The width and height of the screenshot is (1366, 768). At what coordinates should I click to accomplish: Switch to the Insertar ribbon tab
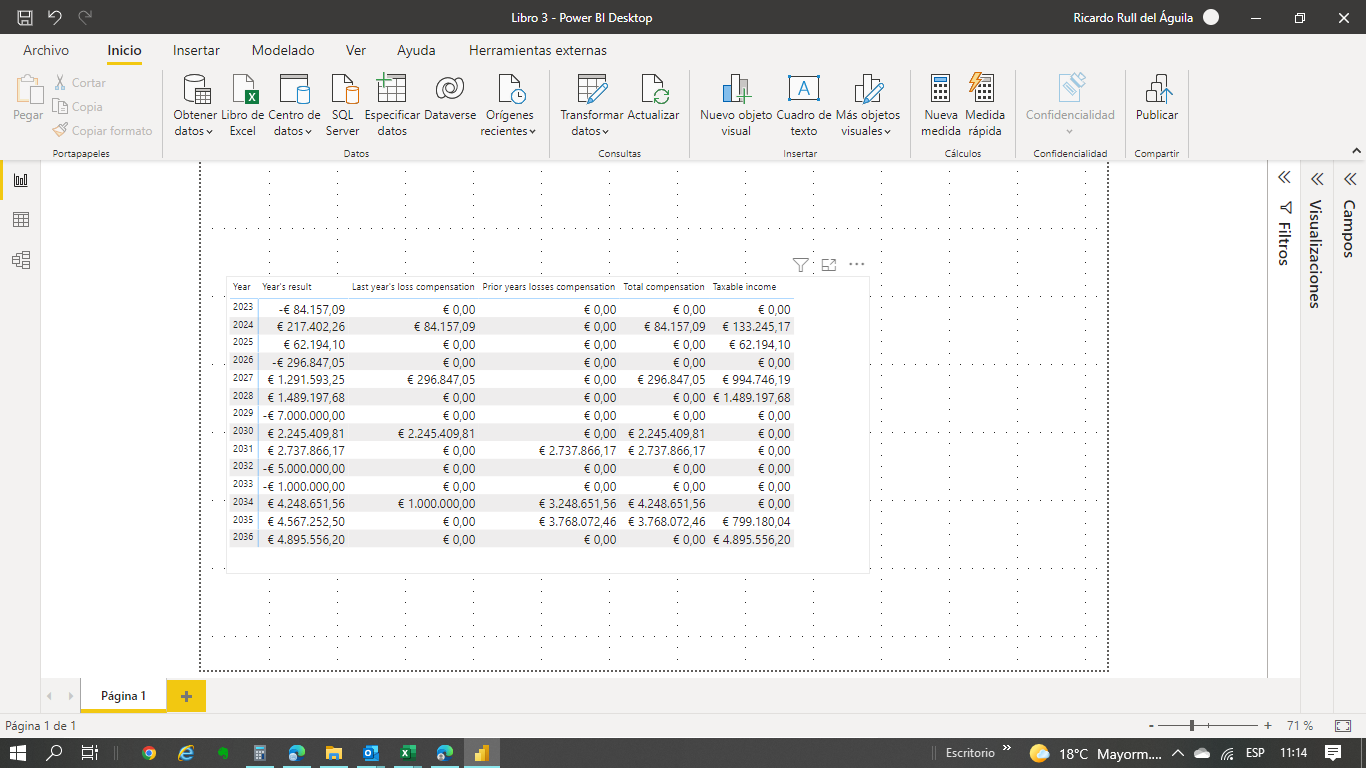point(196,50)
